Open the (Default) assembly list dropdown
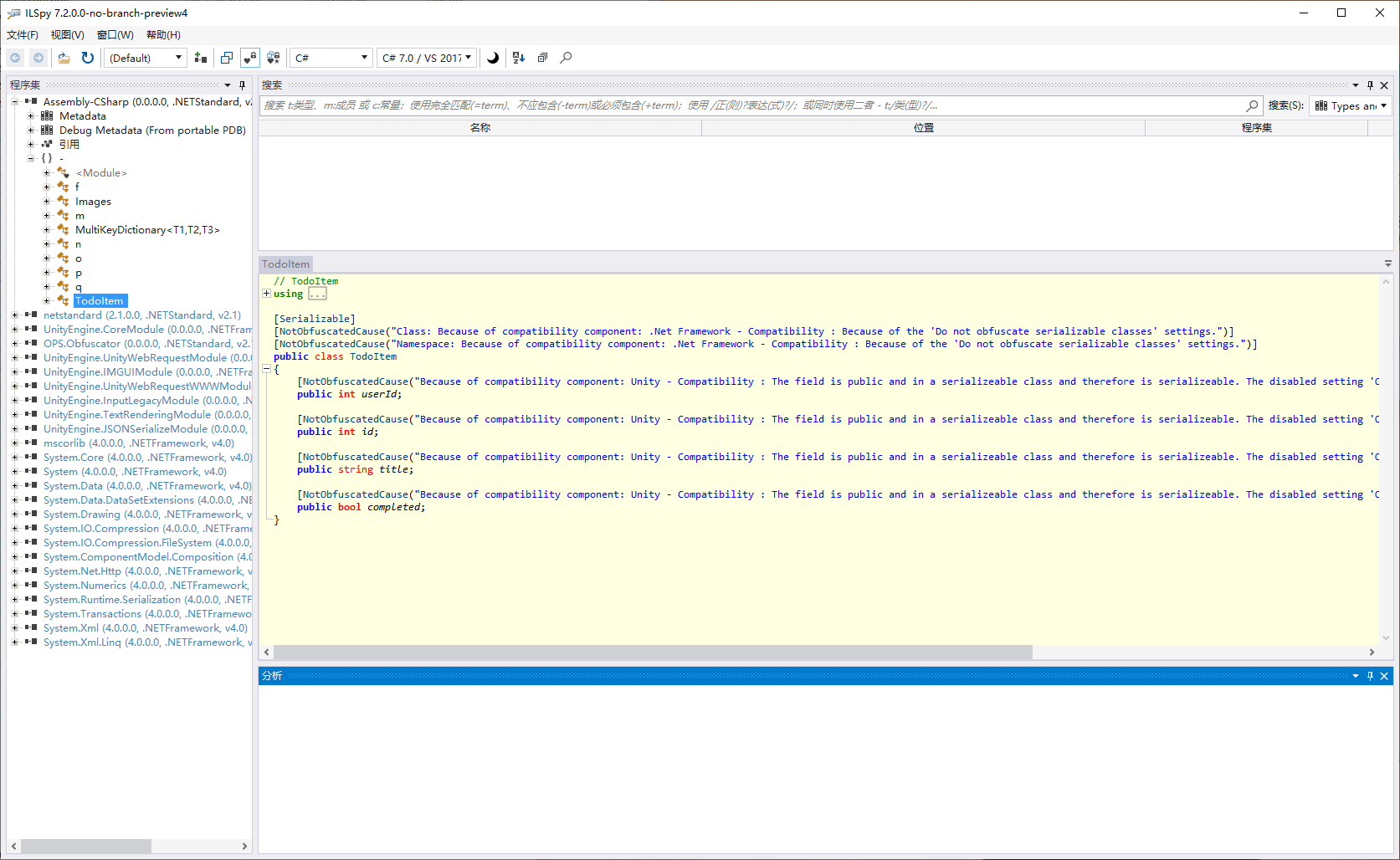This screenshot has height=860, width=1400. [x=146, y=58]
